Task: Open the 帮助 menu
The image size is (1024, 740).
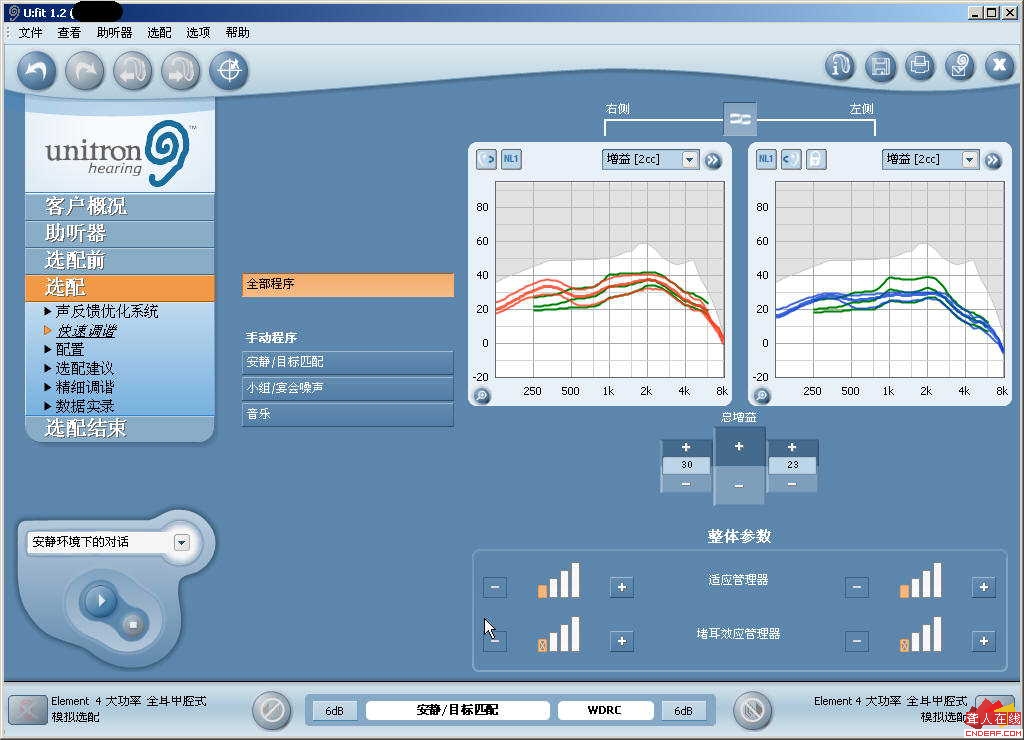Action: [238, 33]
